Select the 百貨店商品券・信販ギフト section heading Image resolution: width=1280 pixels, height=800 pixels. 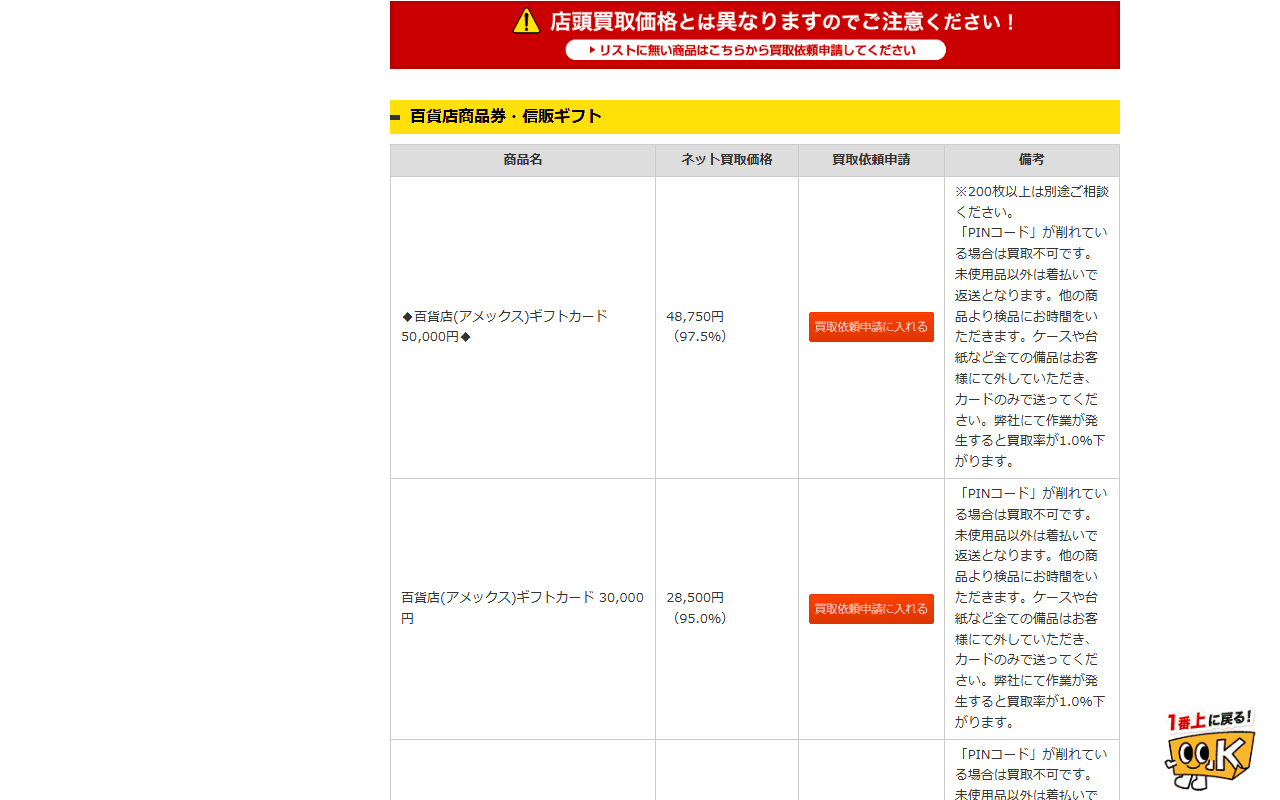[x=506, y=116]
